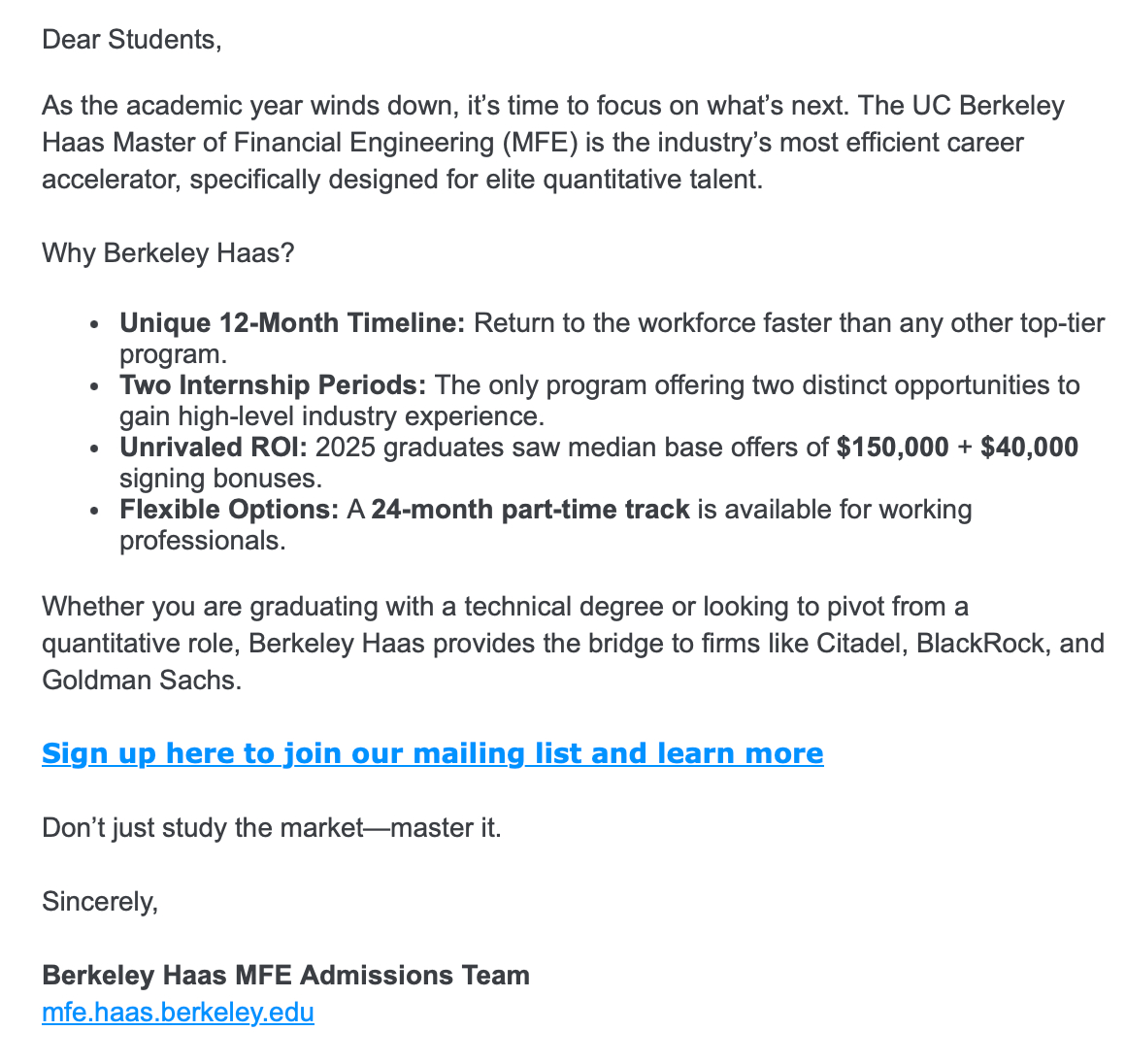Click the "Dear Students," greeting
Viewport: 1126px width, 1064px height.
click(132, 40)
